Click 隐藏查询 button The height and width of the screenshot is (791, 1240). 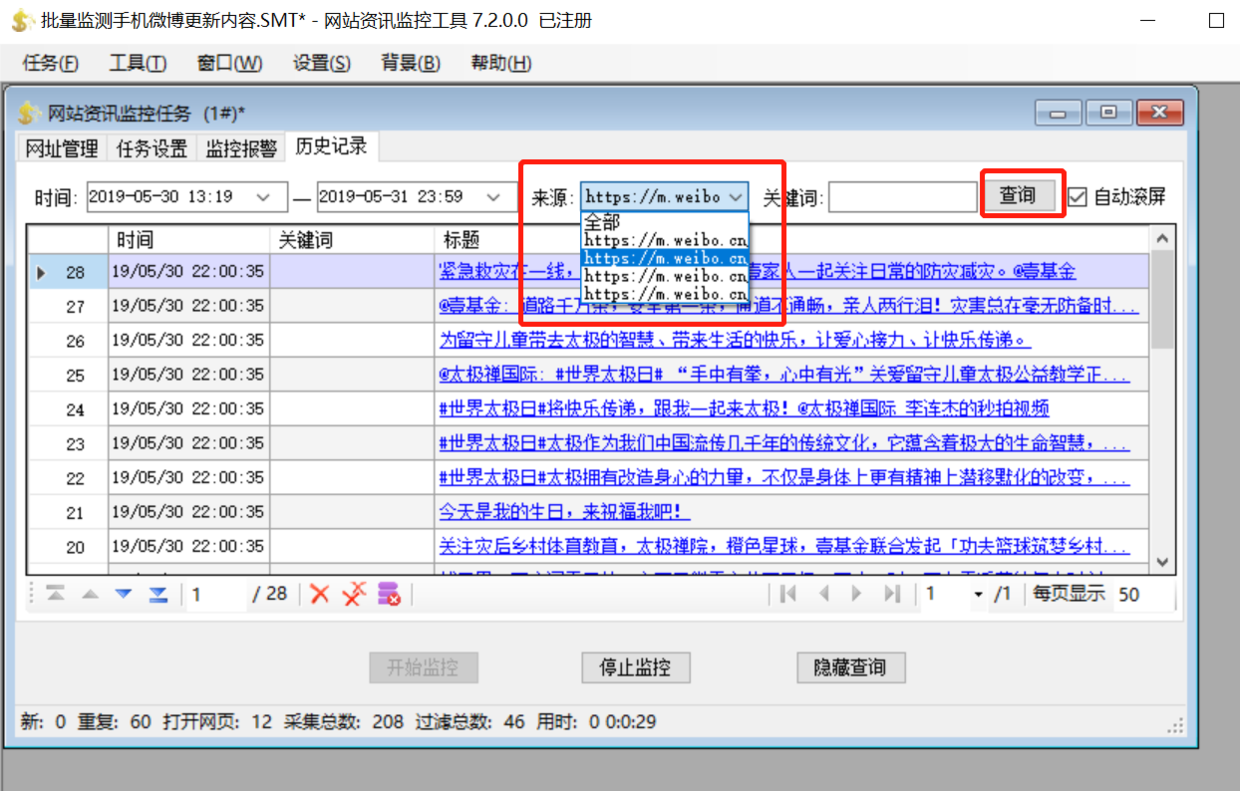tap(850, 667)
